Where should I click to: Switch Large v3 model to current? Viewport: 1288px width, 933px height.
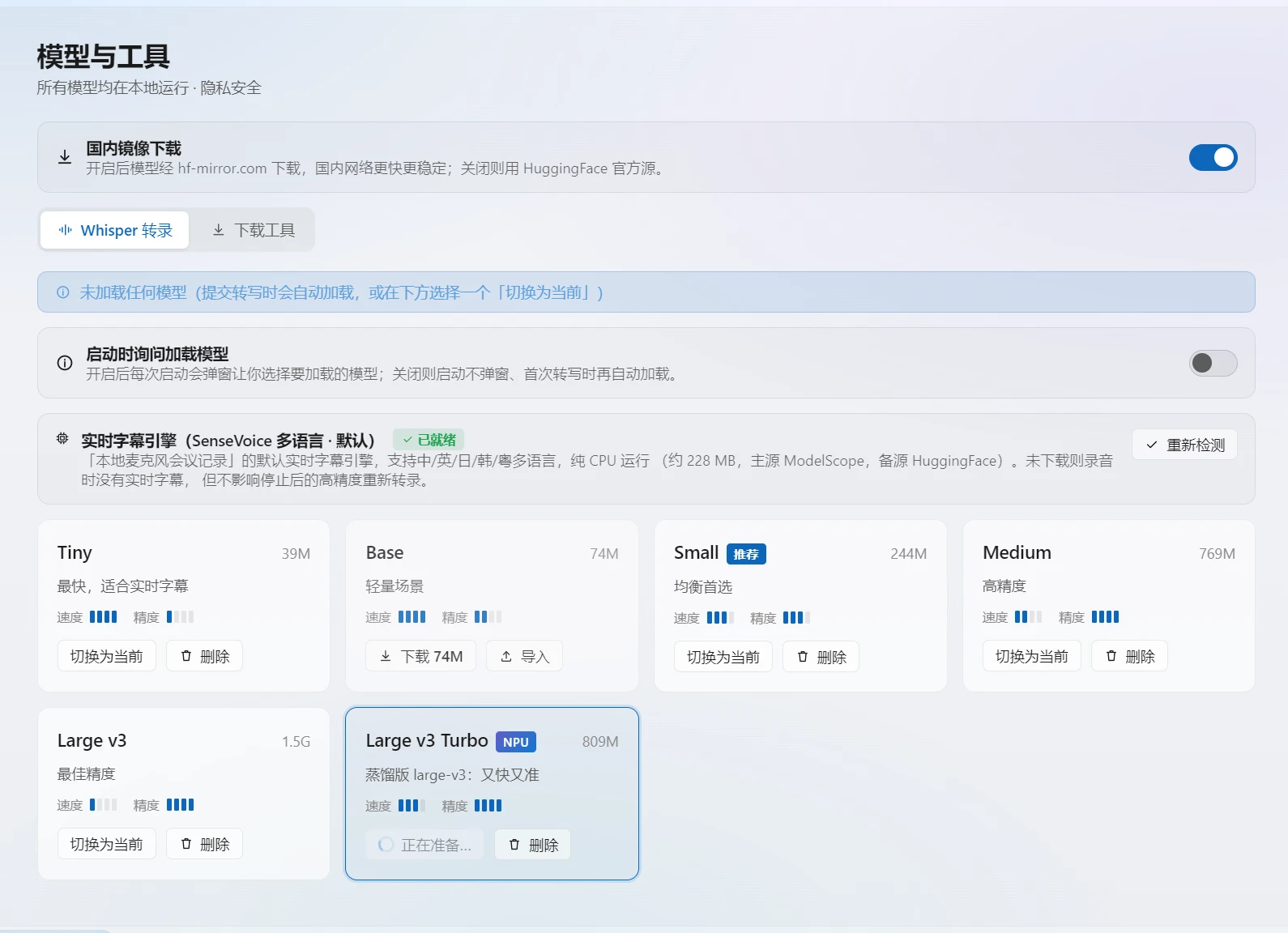click(106, 844)
